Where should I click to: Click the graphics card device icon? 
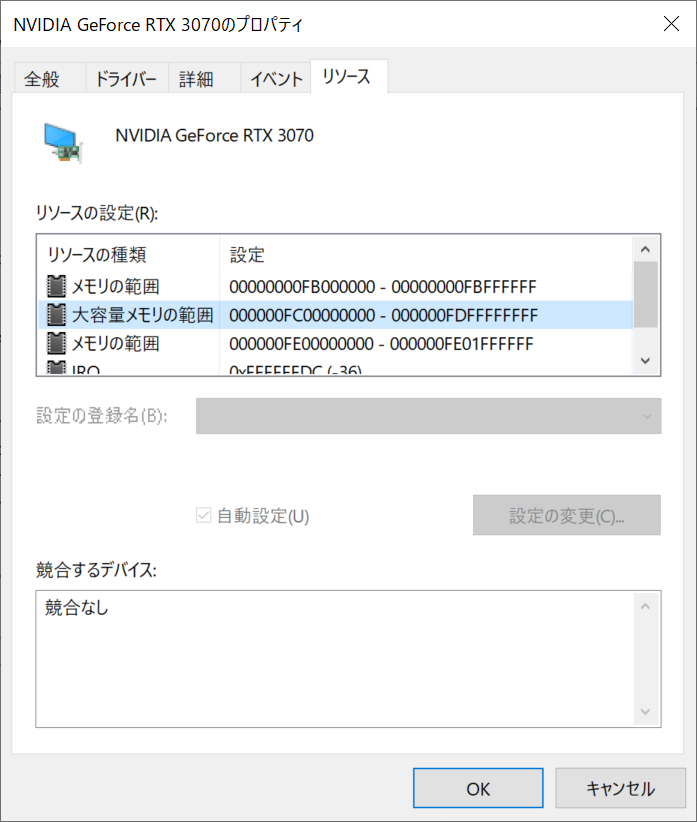click(63, 143)
